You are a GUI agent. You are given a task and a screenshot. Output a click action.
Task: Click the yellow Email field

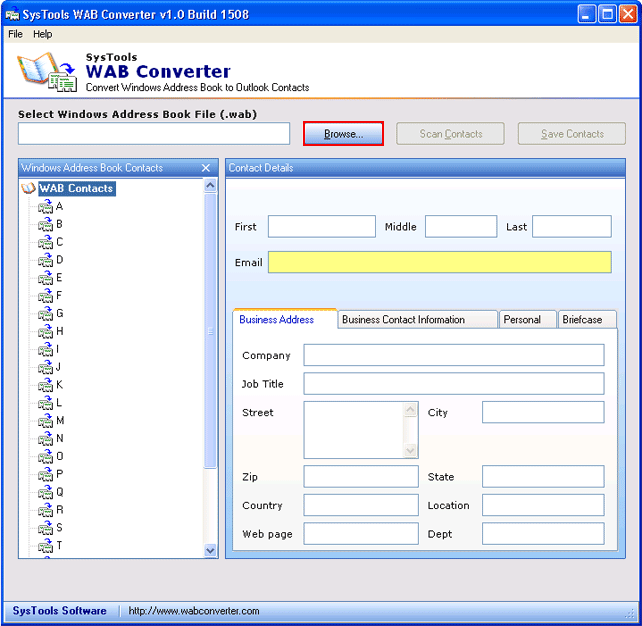point(440,262)
